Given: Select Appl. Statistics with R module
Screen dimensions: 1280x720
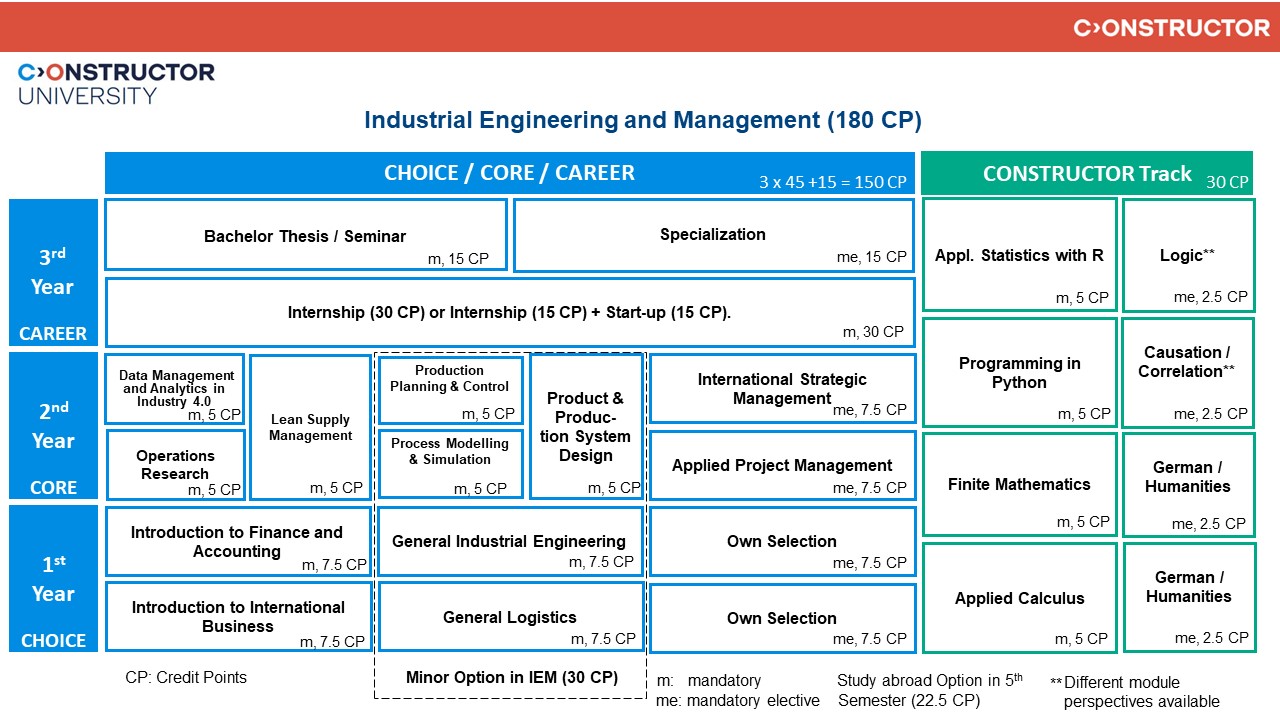Looking at the screenshot, I should [x=1019, y=255].
